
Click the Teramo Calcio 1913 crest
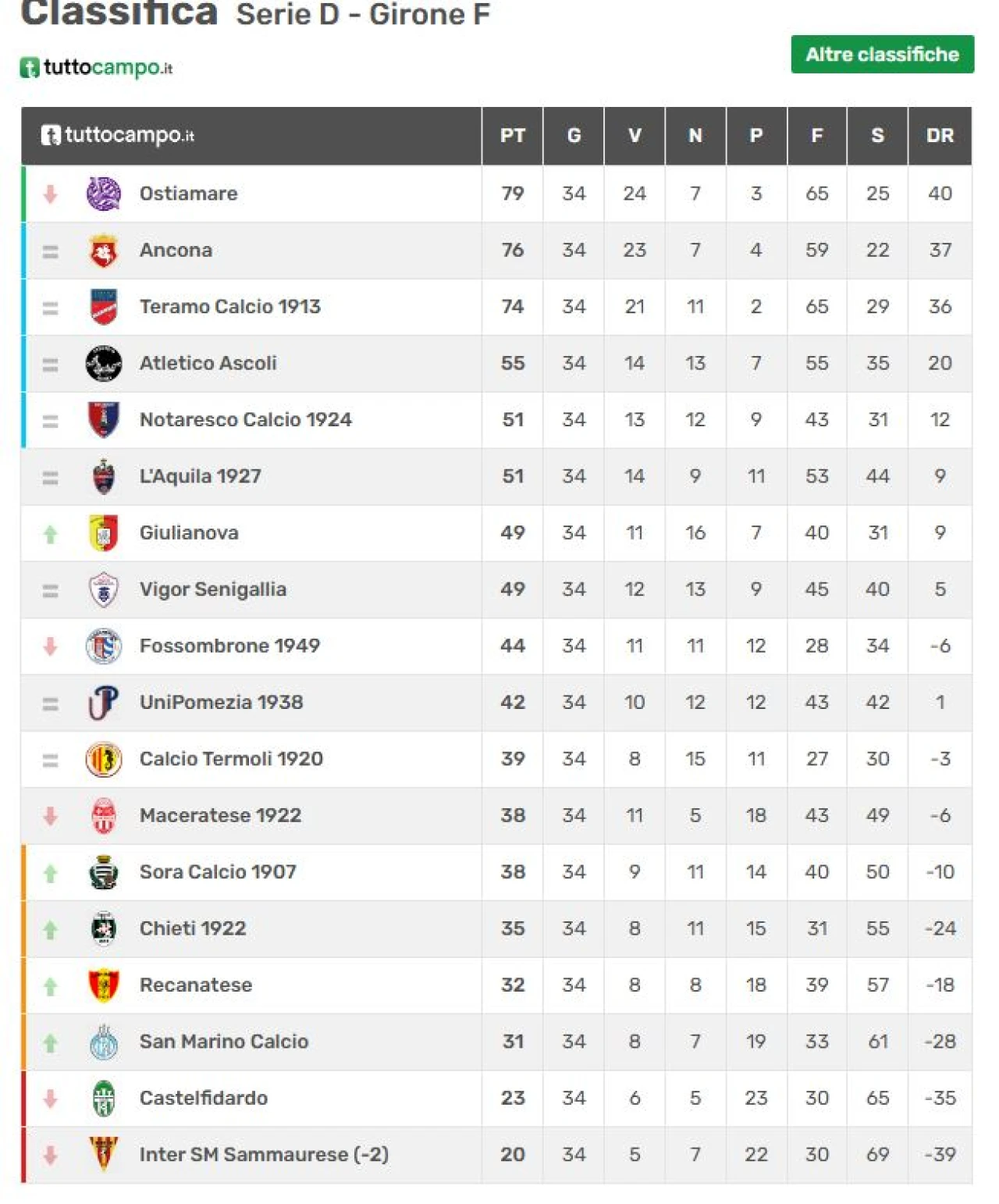pos(103,307)
